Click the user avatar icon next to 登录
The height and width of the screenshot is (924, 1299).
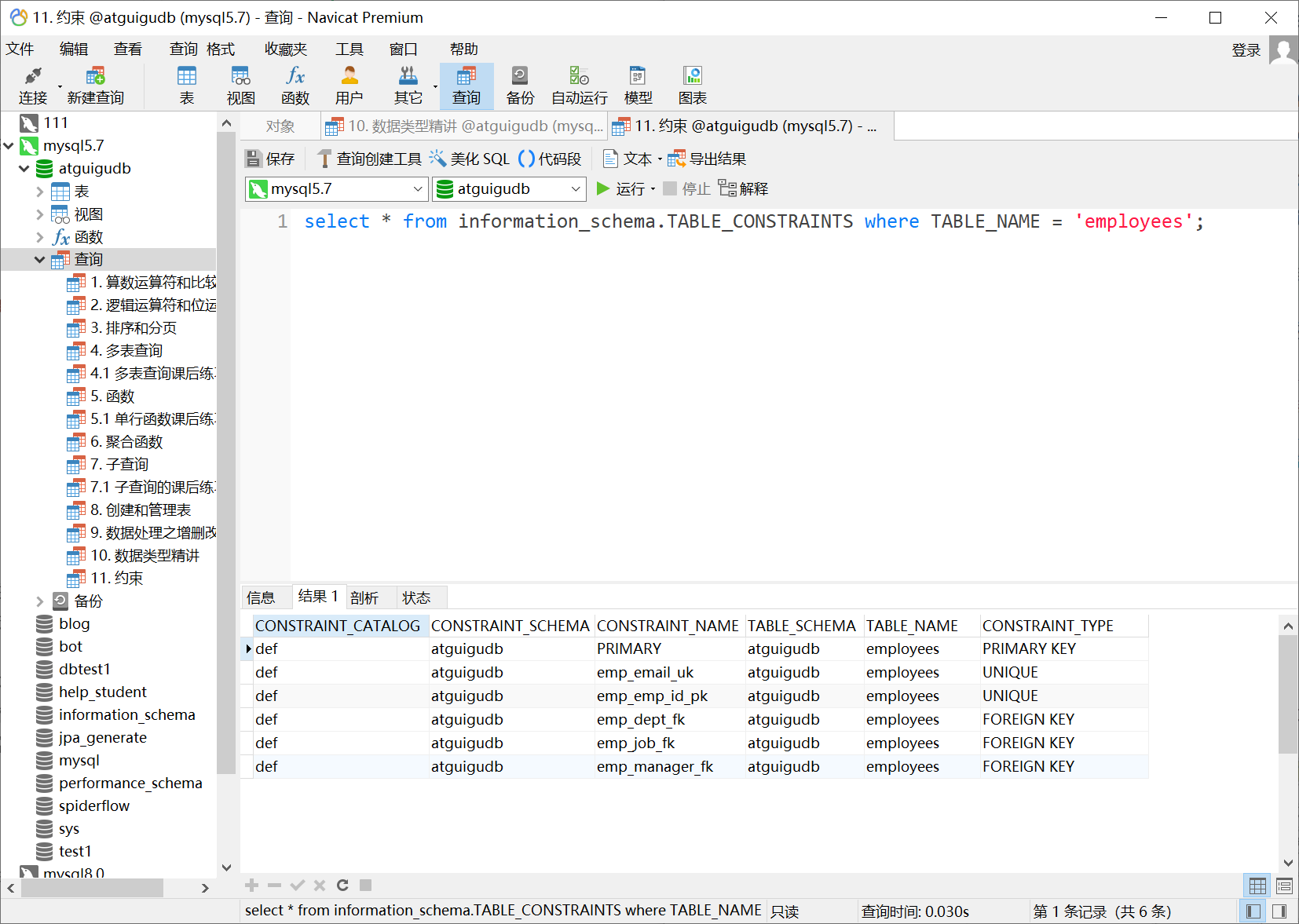[1283, 51]
